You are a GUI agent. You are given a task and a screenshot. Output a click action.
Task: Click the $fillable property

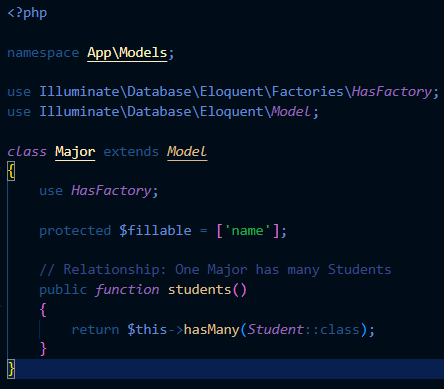155,231
